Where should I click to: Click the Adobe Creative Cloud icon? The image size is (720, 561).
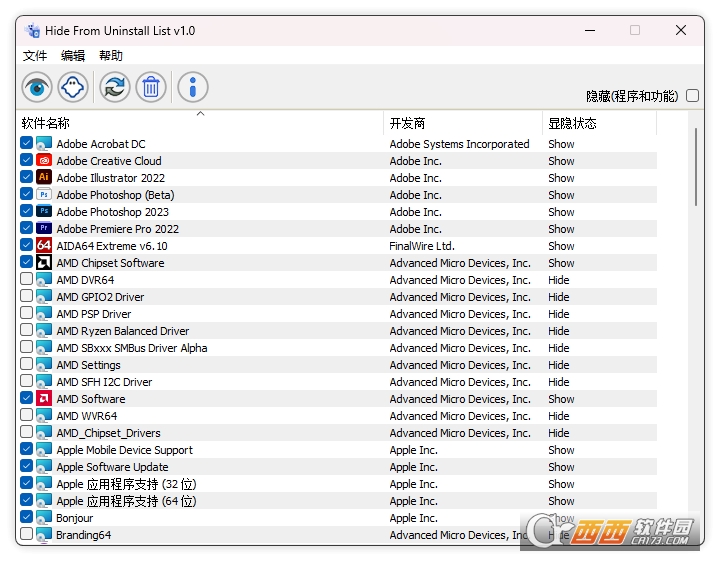[x=44, y=161]
